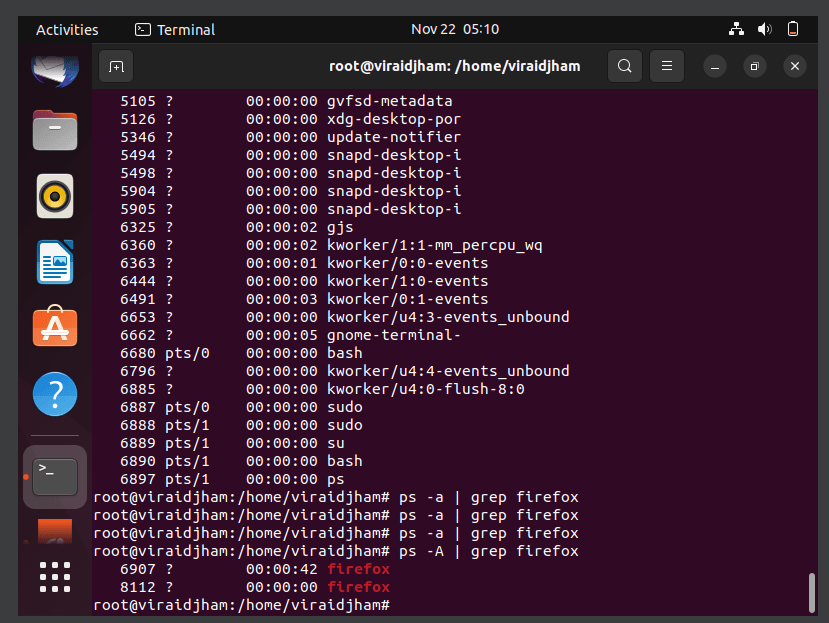
Task: Click the final empty shell prompt line
Action: [242, 605]
